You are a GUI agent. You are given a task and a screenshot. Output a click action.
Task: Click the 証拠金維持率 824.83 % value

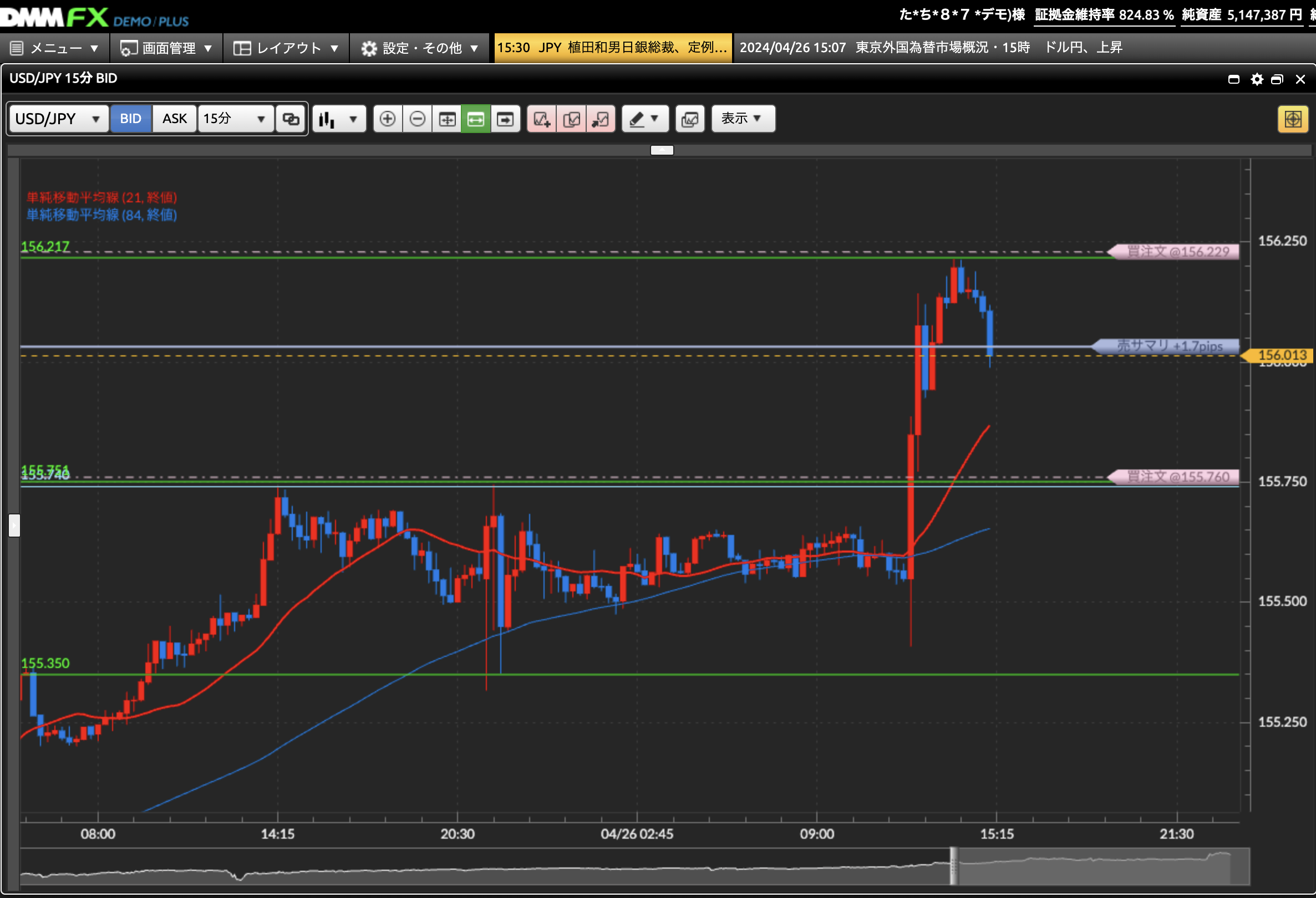point(1104,16)
